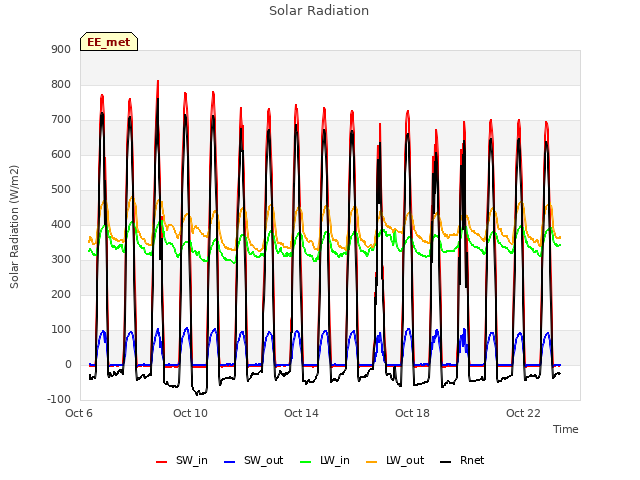The height and width of the screenshot is (480, 640).
Task: Click the green LW_in legend swatch
Action: click(x=306, y=462)
